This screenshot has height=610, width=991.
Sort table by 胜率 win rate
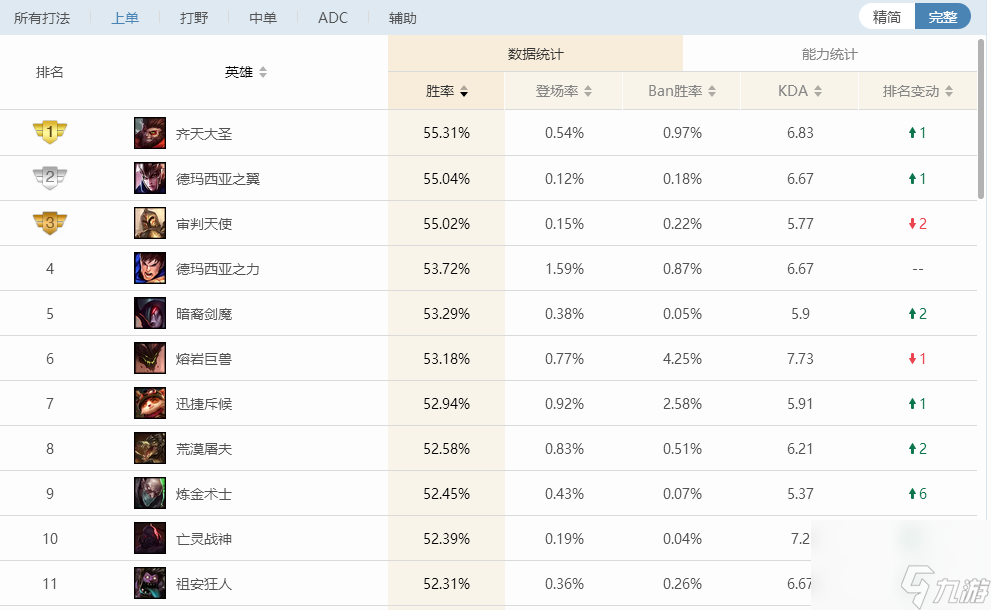point(446,91)
